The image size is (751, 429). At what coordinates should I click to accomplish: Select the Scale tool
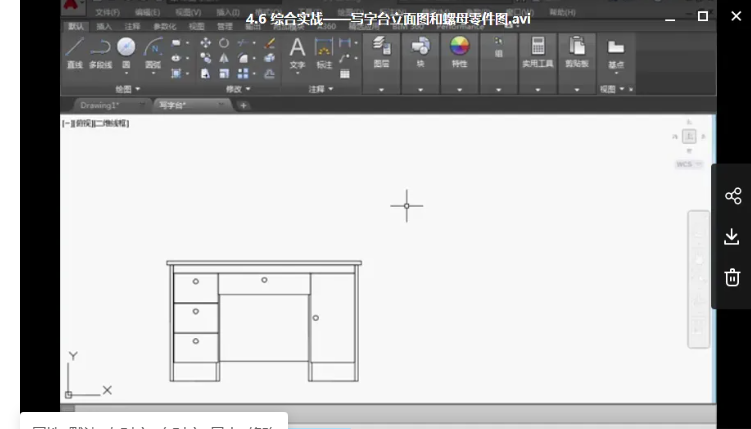coord(224,73)
